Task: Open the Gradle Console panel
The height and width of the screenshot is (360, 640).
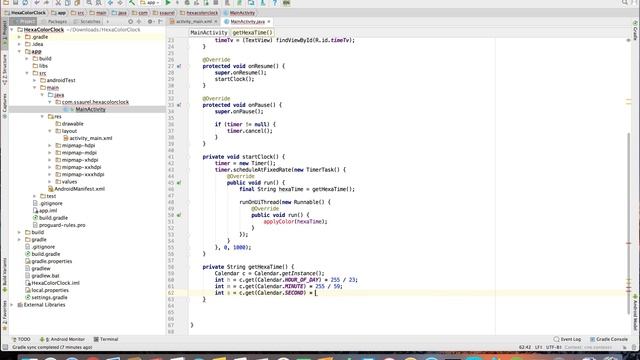Action: click(x=609, y=339)
